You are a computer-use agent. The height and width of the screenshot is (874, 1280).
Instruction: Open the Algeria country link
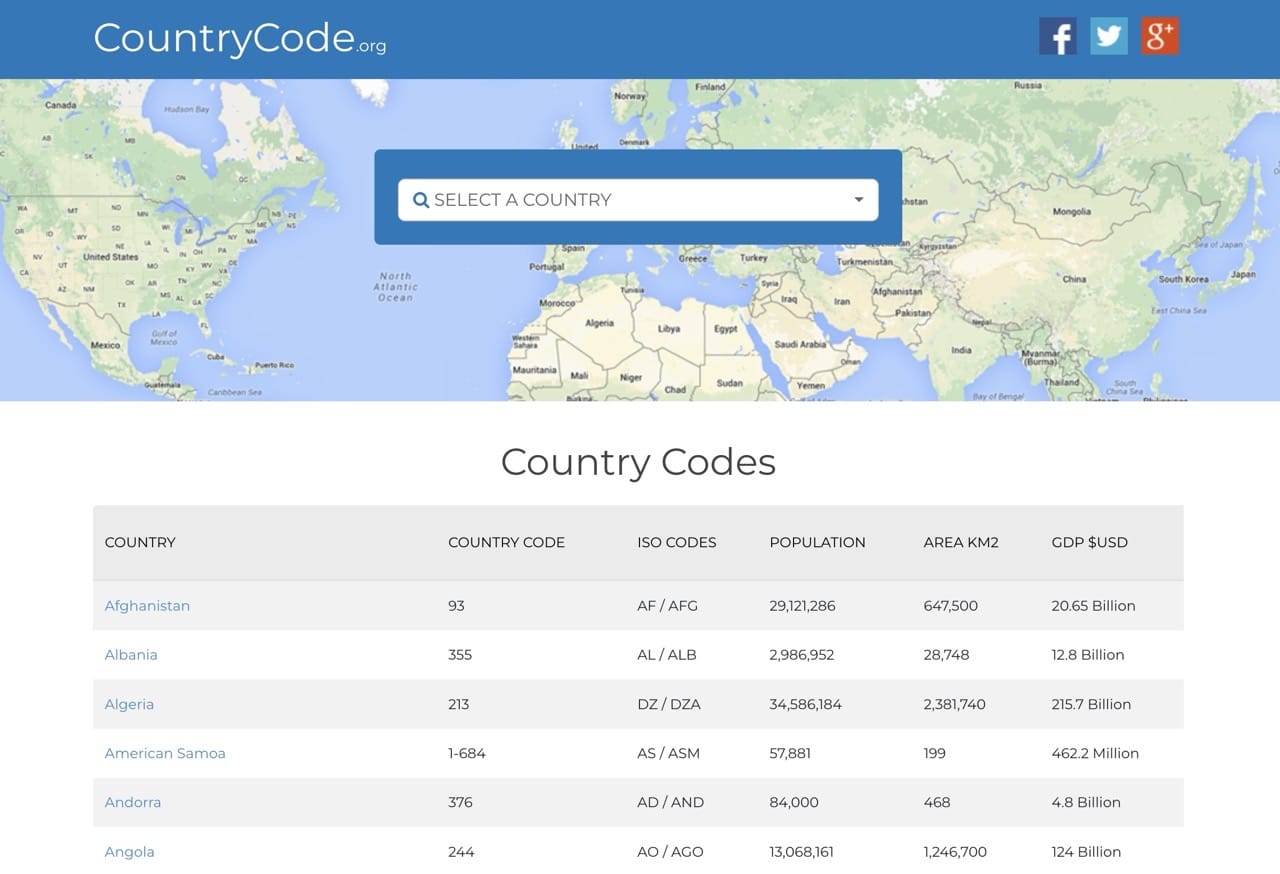click(129, 704)
